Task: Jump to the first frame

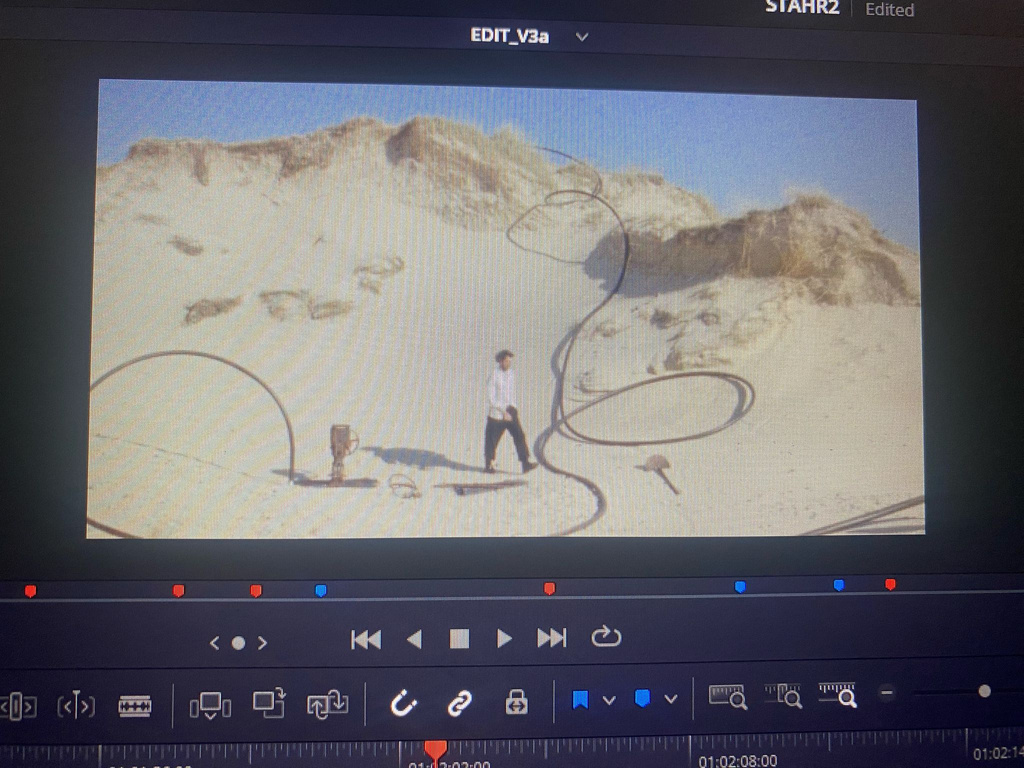Action: click(366, 639)
